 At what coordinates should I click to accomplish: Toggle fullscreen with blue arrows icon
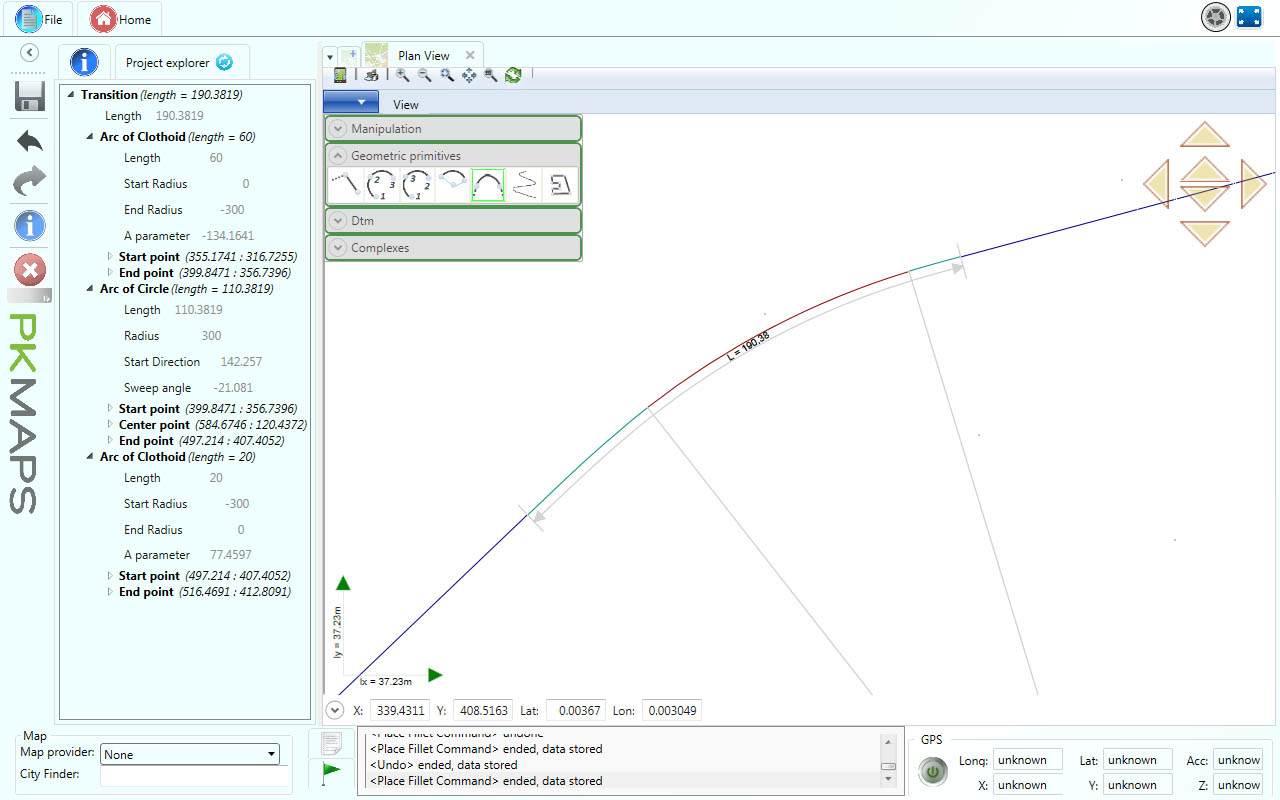[1249, 17]
